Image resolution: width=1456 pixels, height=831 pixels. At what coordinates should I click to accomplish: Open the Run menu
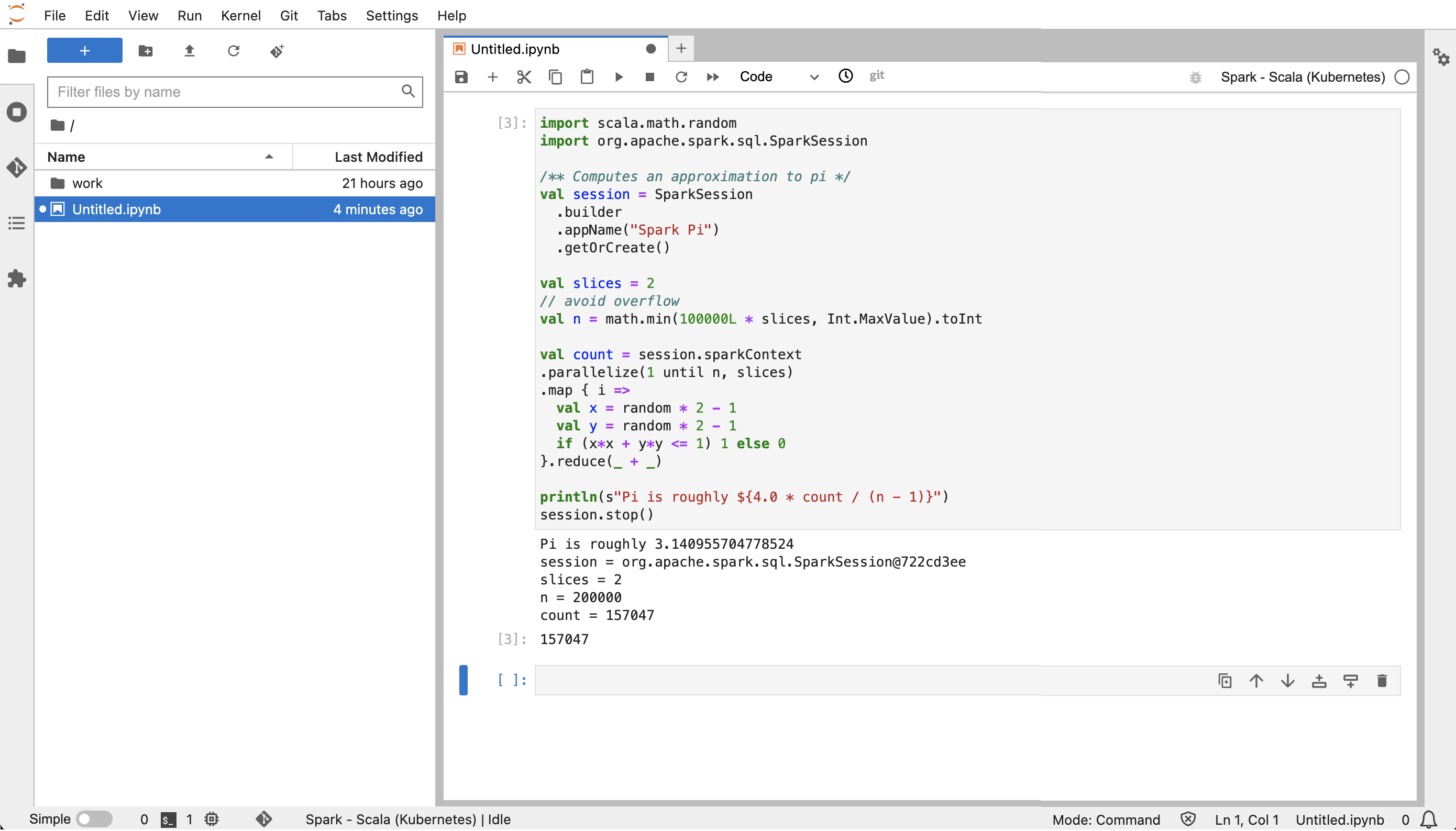[189, 15]
